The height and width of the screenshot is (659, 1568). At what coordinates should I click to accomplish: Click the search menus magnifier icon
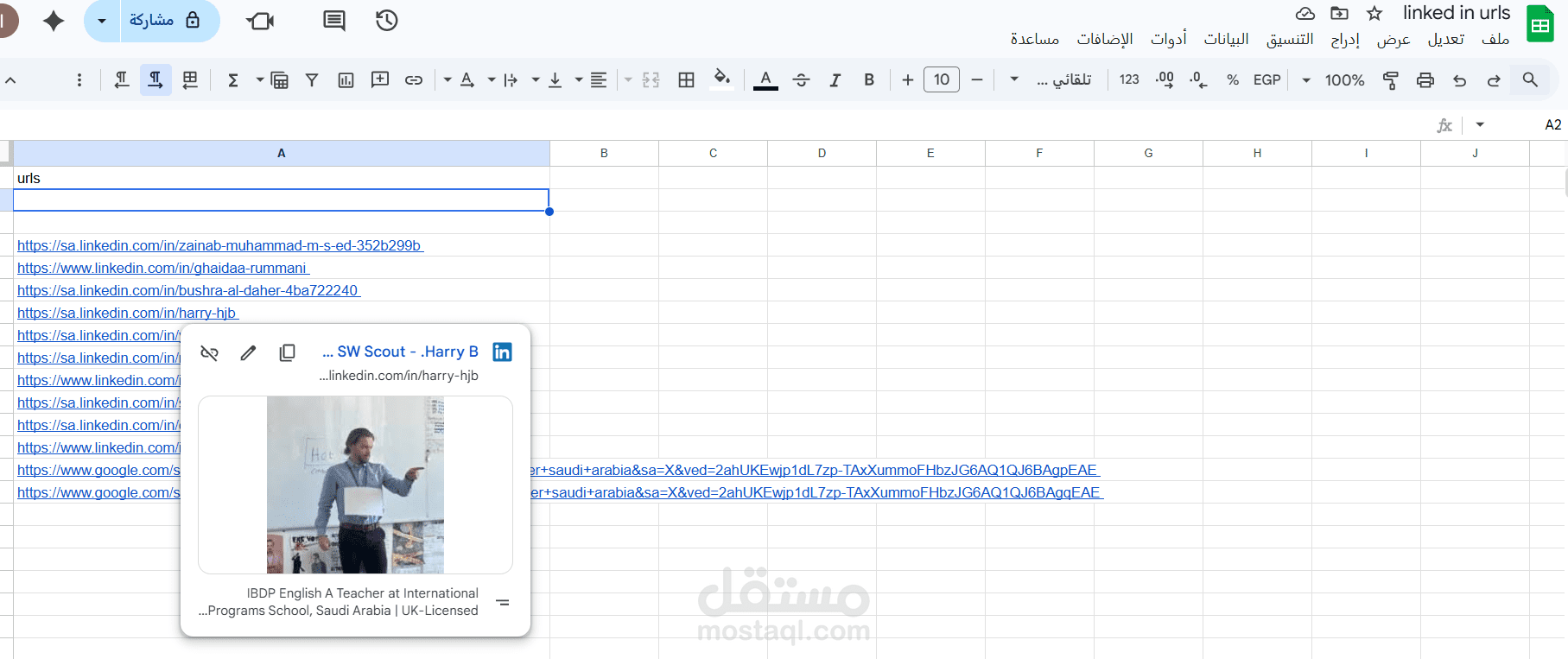click(1530, 79)
